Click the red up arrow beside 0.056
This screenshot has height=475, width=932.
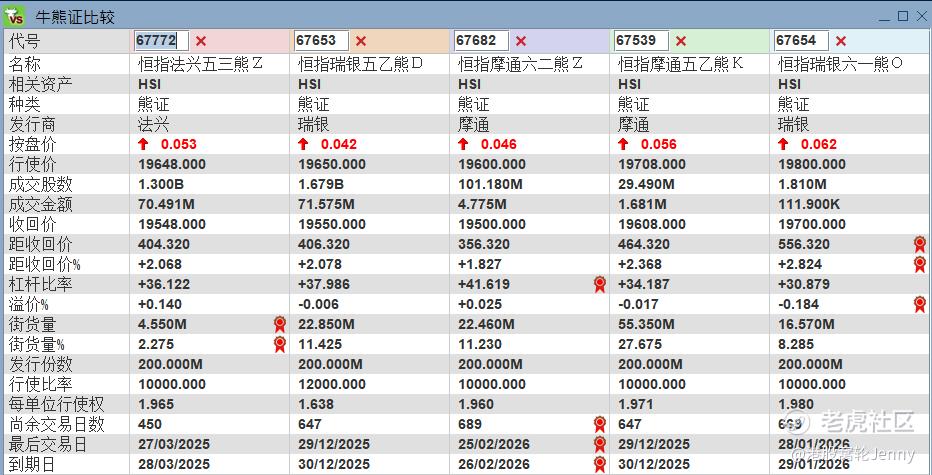pos(623,144)
